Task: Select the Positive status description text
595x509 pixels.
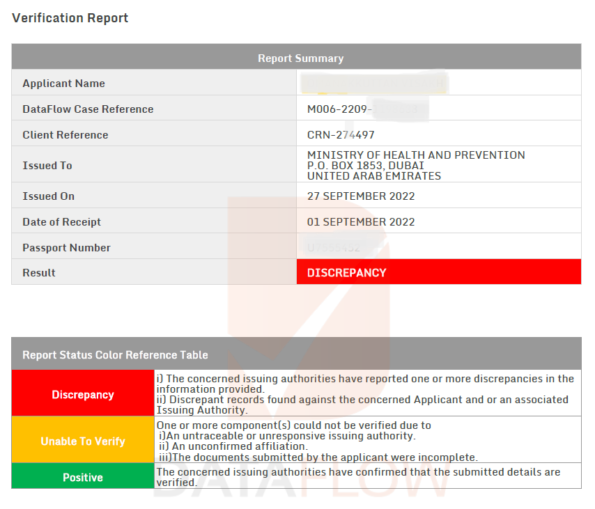Action: pos(358,477)
